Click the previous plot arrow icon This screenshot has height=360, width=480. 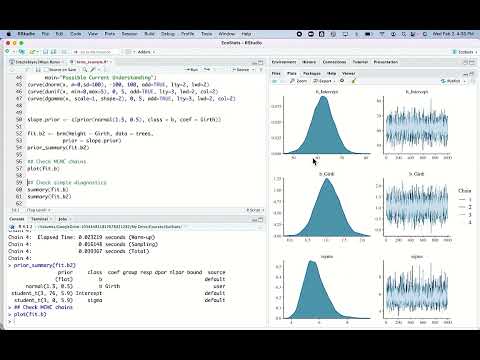(x=275, y=81)
